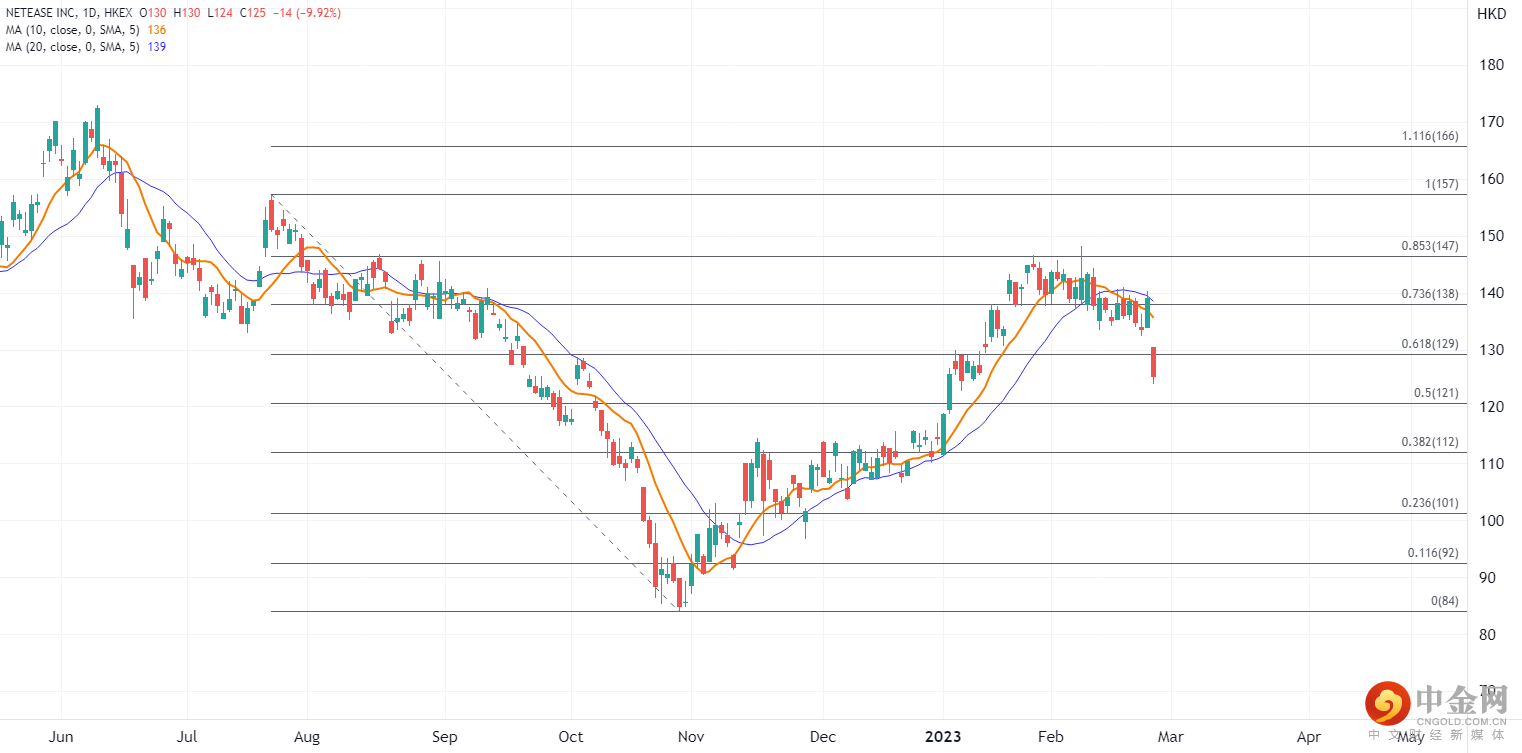Click the 0(84) Fibonacci base label
The height and width of the screenshot is (753, 1522).
(1445, 601)
